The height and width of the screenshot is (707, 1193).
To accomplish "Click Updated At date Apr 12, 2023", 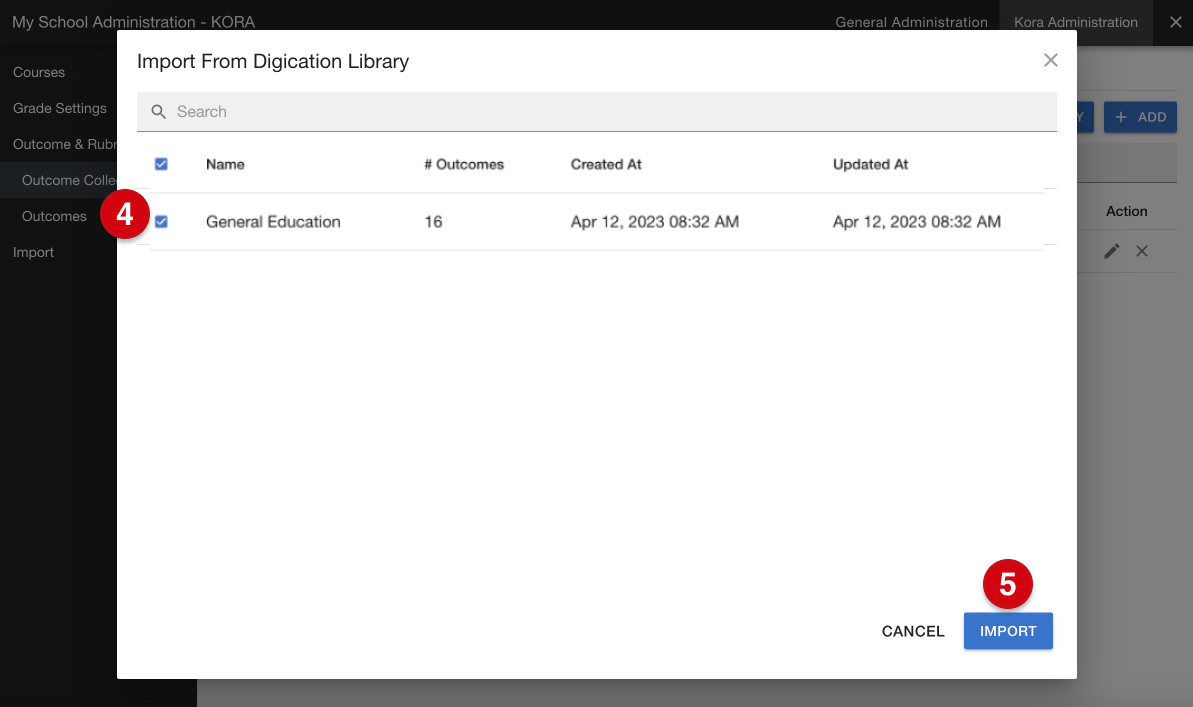I will [x=917, y=221].
